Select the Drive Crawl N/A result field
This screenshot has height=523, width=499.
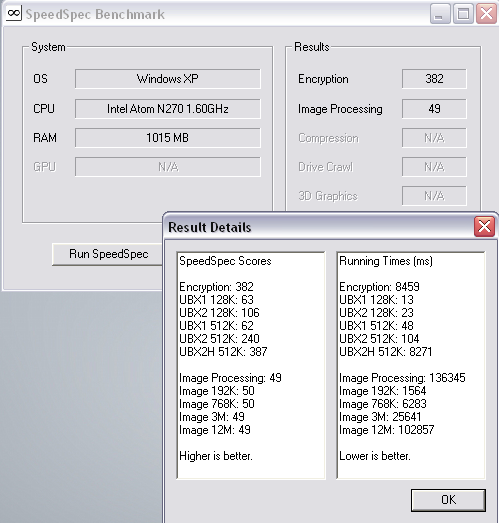point(434,167)
